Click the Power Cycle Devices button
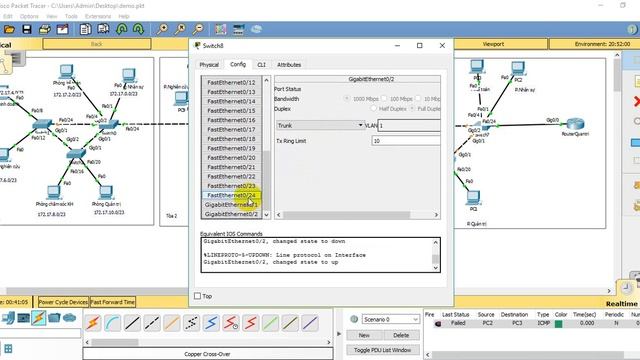Viewport: 640px width, 360px height. pos(63,302)
